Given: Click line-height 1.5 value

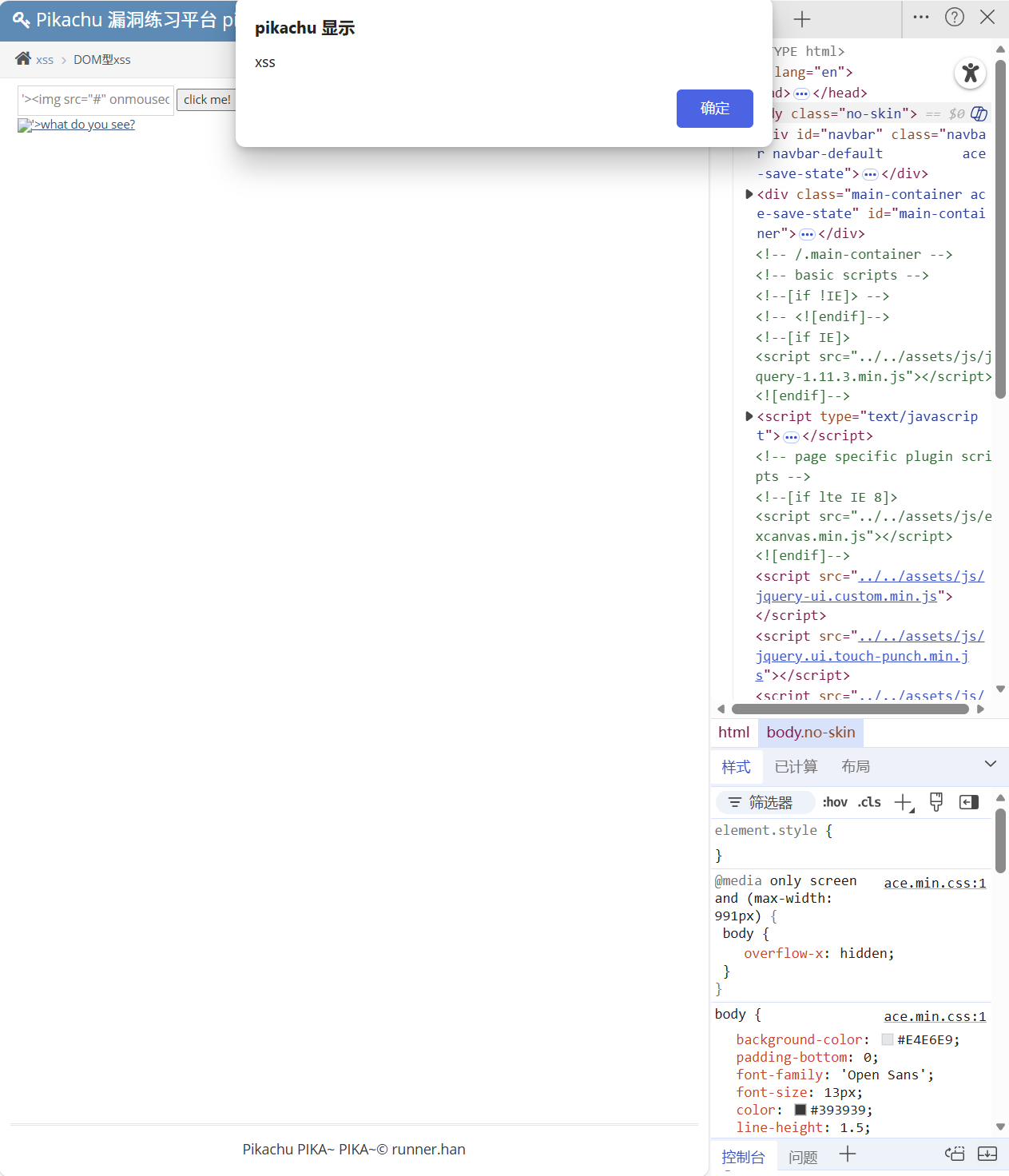Looking at the screenshot, I should click(851, 1128).
